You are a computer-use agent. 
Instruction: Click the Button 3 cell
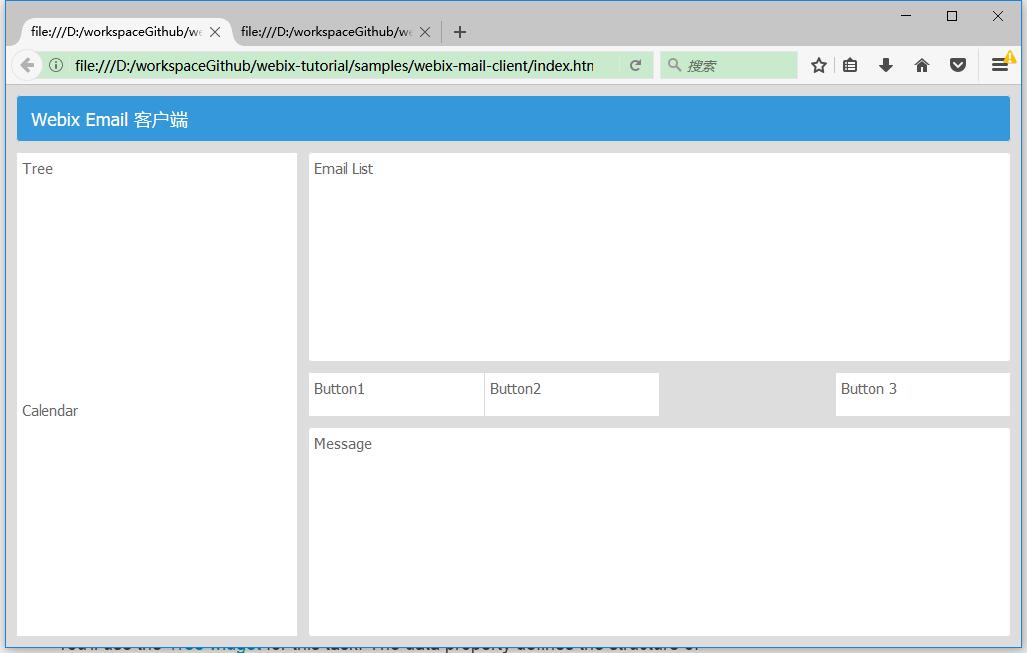(x=923, y=394)
